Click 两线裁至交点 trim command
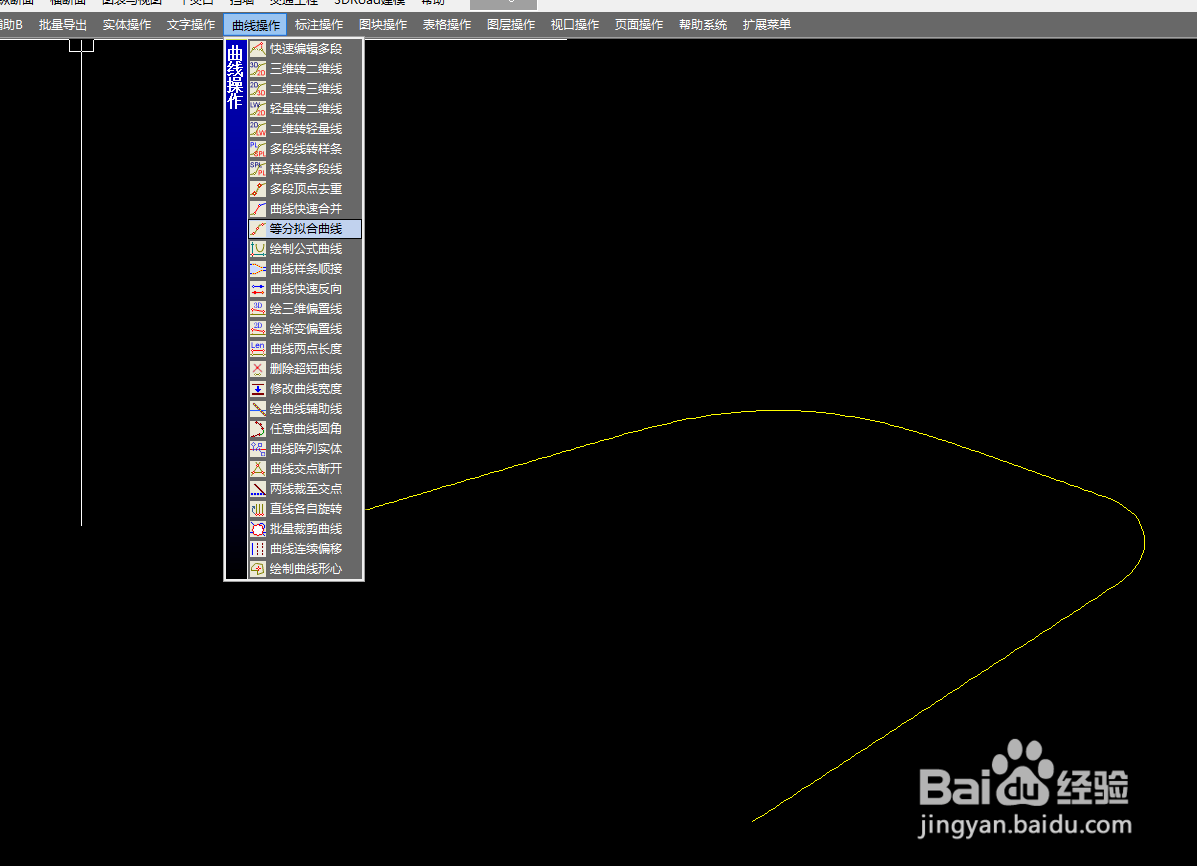This screenshot has width=1197, height=866. pyautogui.click(x=305, y=489)
